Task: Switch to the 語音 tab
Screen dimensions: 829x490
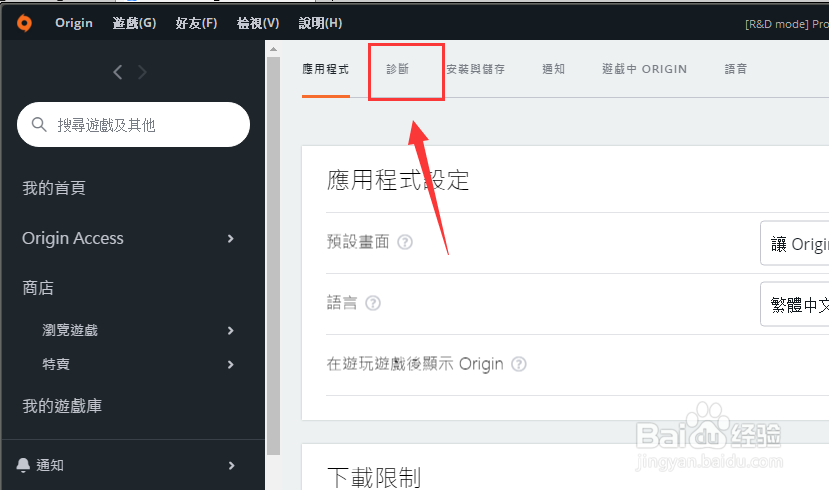Action: coord(736,69)
